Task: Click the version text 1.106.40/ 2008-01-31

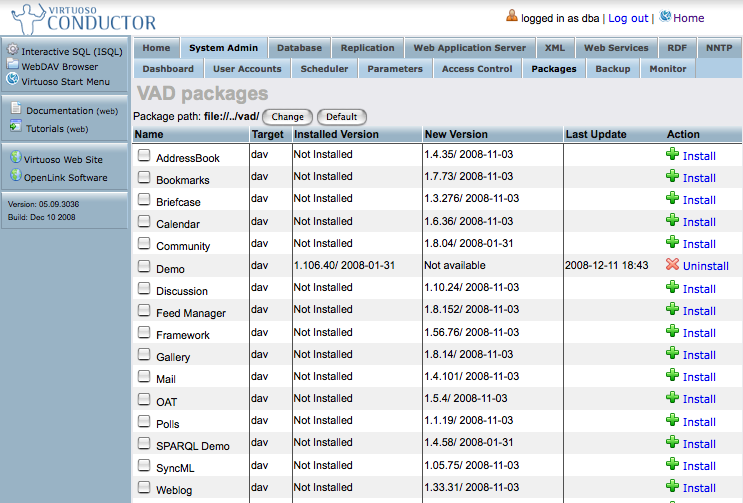Action: click(344, 265)
